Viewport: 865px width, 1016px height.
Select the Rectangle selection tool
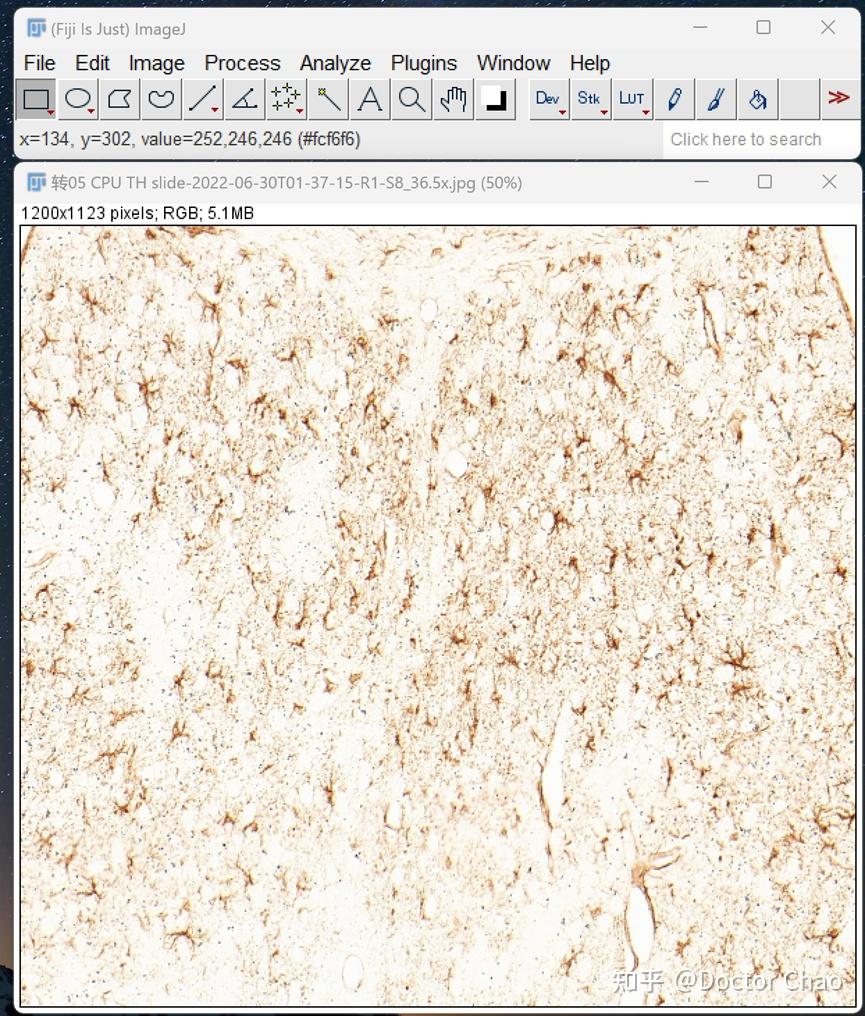click(36, 99)
